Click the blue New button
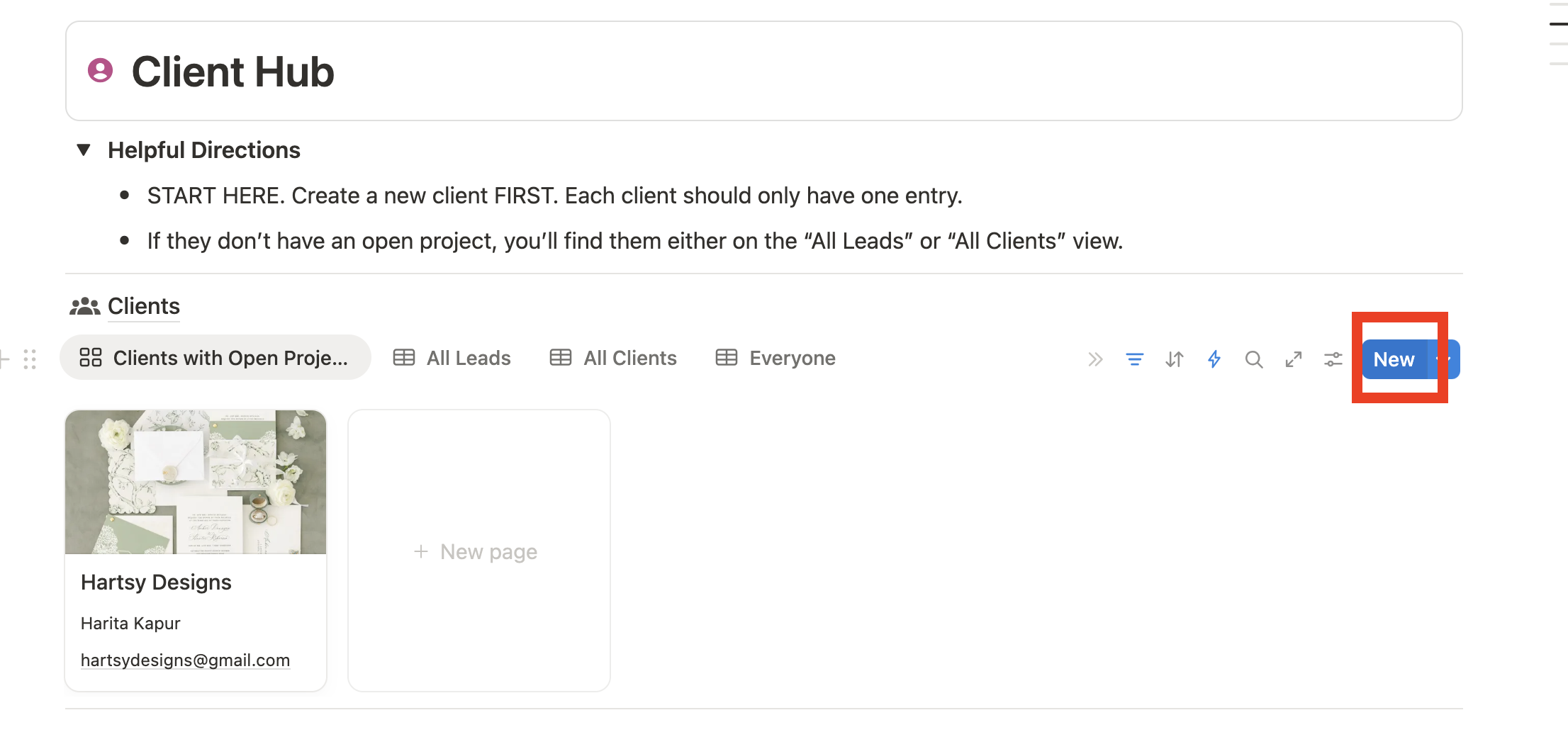The height and width of the screenshot is (754, 1568). pos(1394,359)
